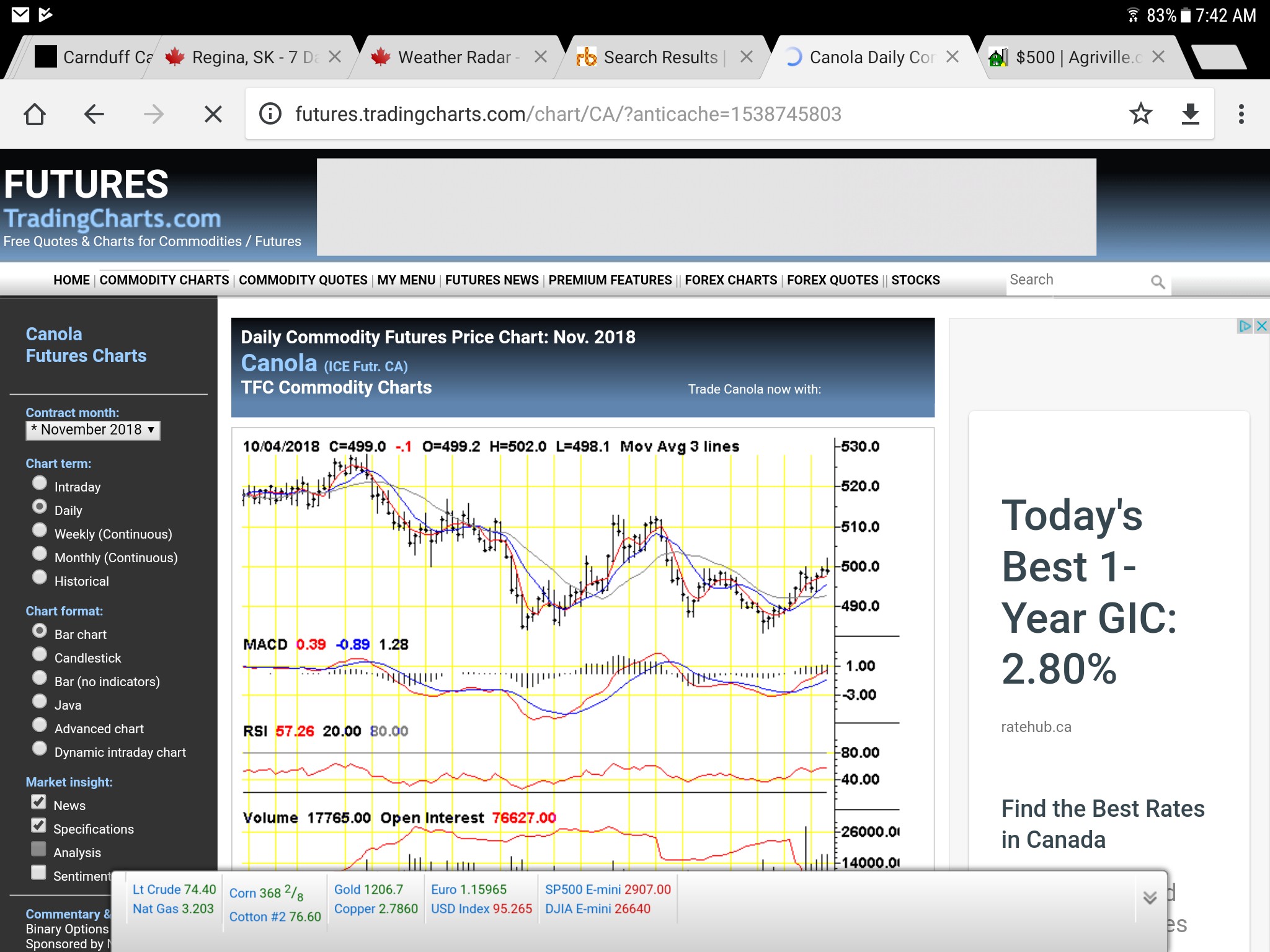The image size is (1270, 952).
Task: Close the Search Results tab
Action: point(747,57)
